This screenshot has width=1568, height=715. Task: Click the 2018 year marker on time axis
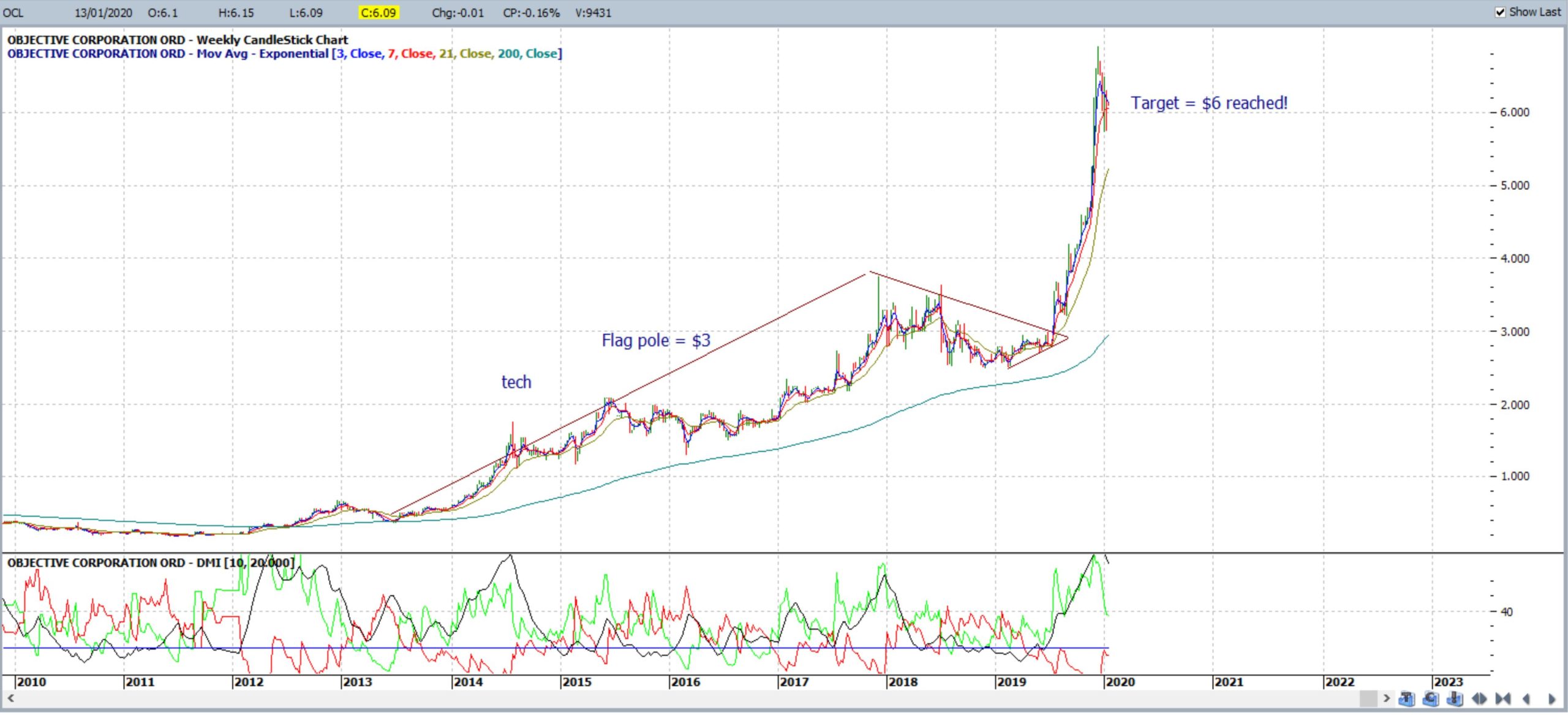[x=903, y=683]
